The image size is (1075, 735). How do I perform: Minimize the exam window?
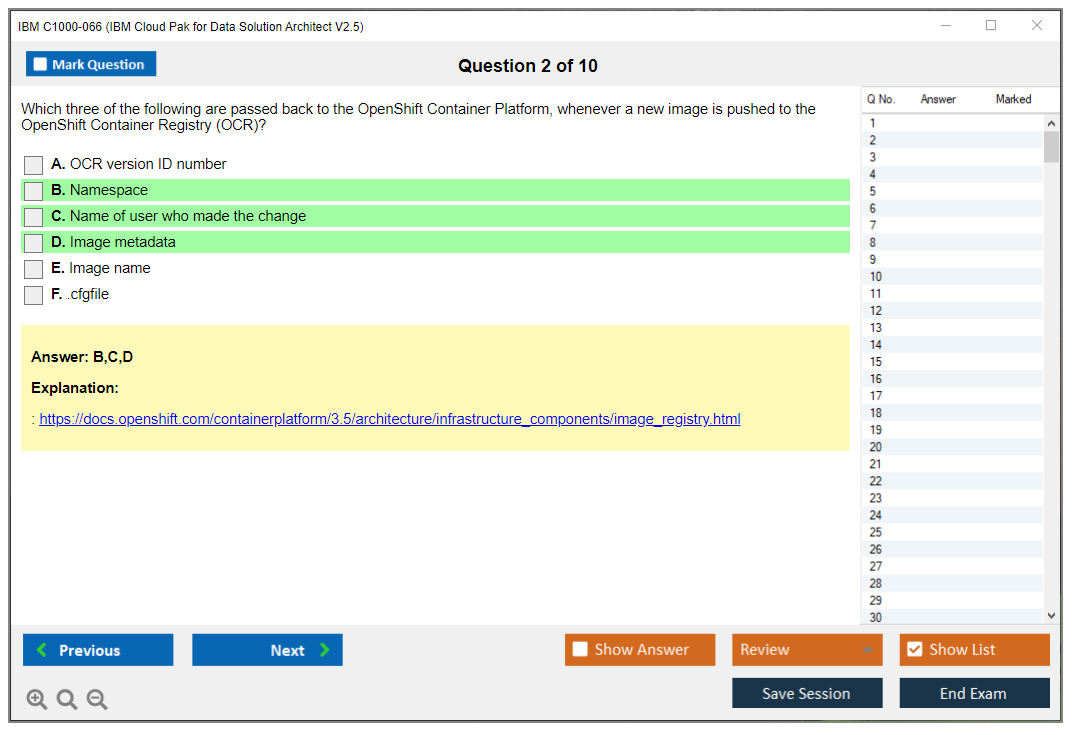coord(945,26)
